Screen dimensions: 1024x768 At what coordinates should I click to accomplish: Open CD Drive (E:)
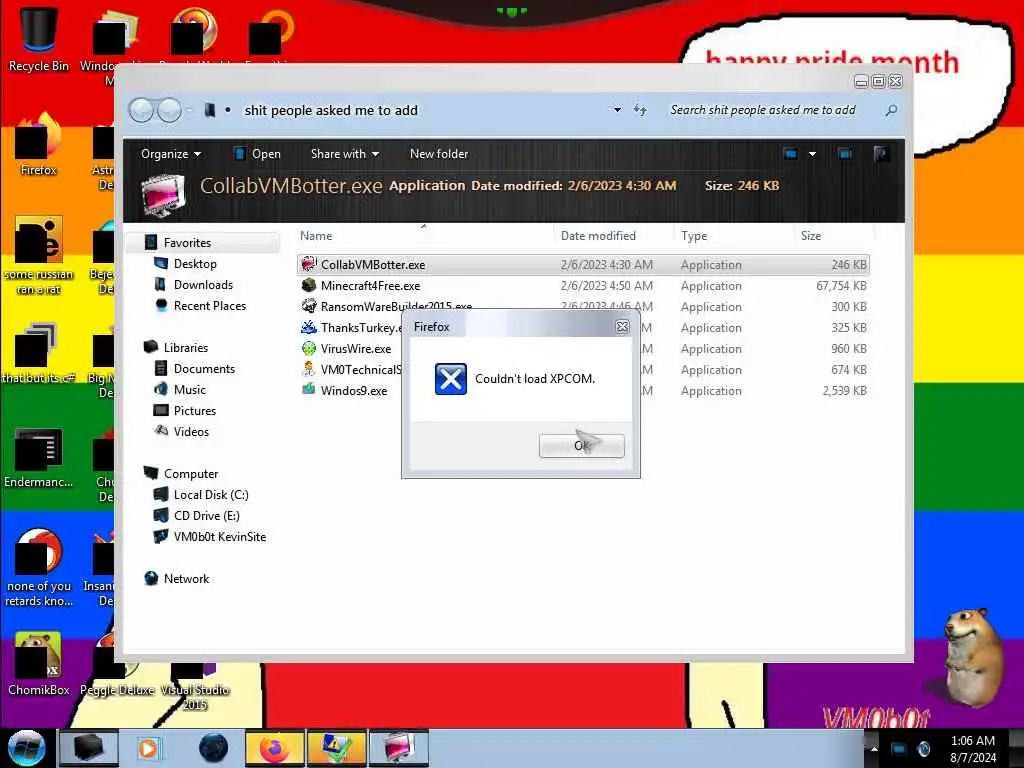coord(206,515)
